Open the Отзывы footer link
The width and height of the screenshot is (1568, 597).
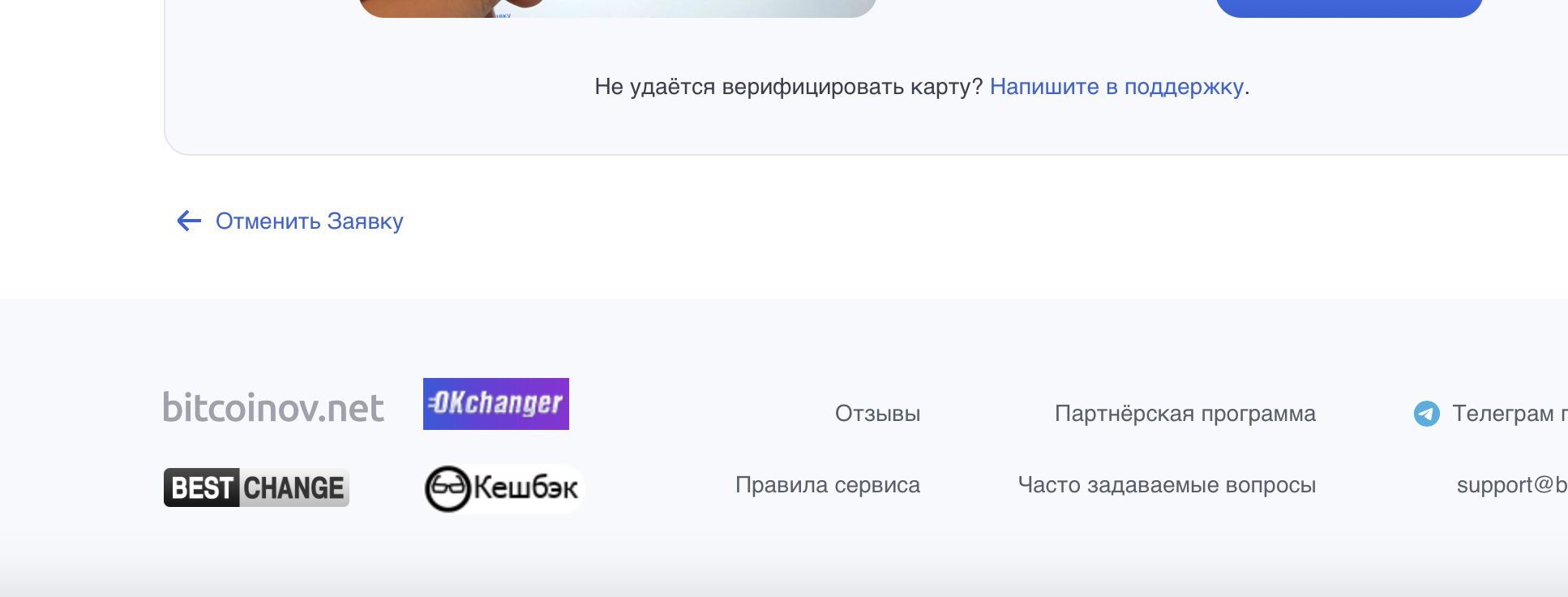pyautogui.click(x=877, y=414)
